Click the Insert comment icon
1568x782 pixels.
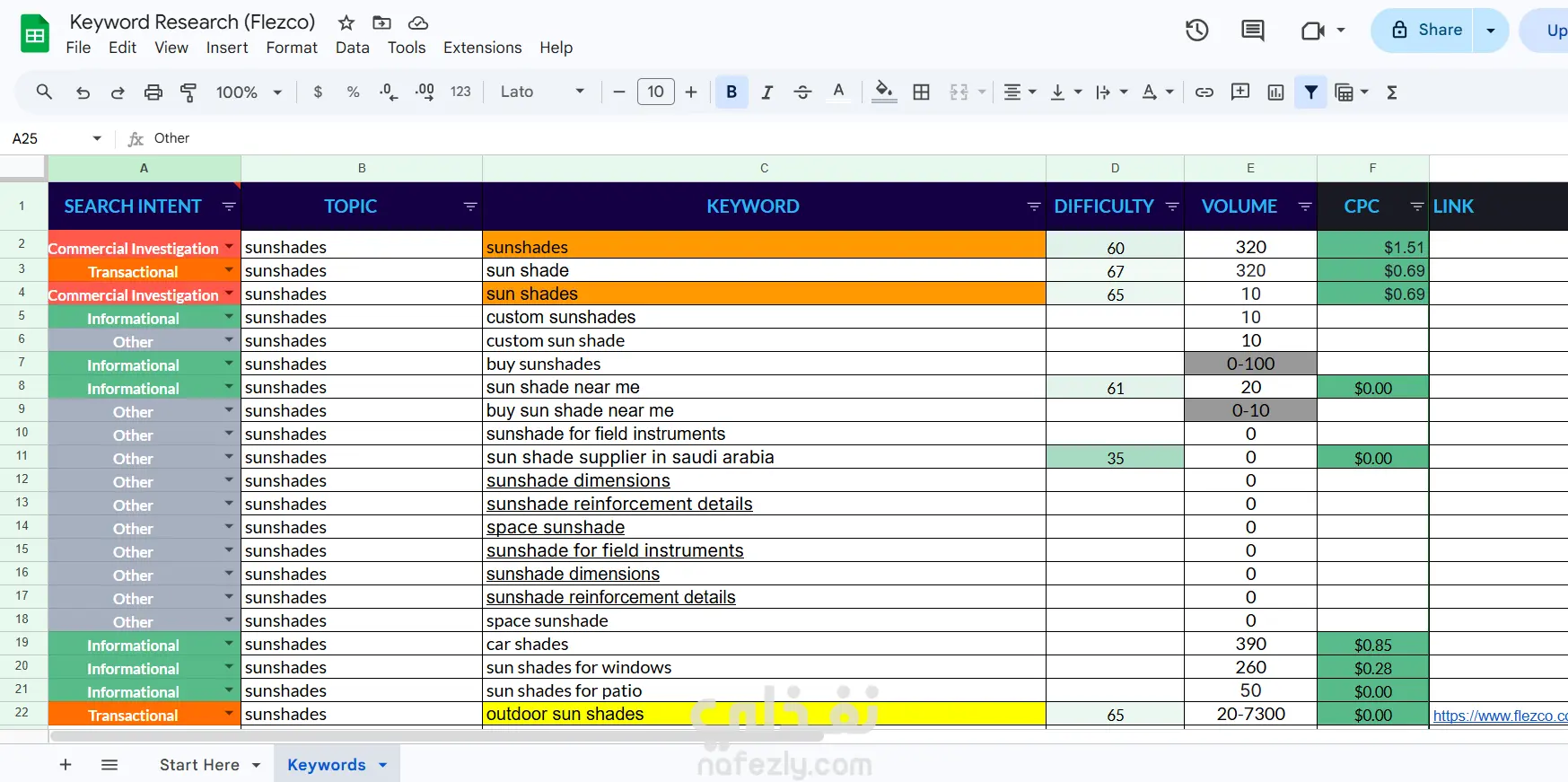tap(1240, 92)
